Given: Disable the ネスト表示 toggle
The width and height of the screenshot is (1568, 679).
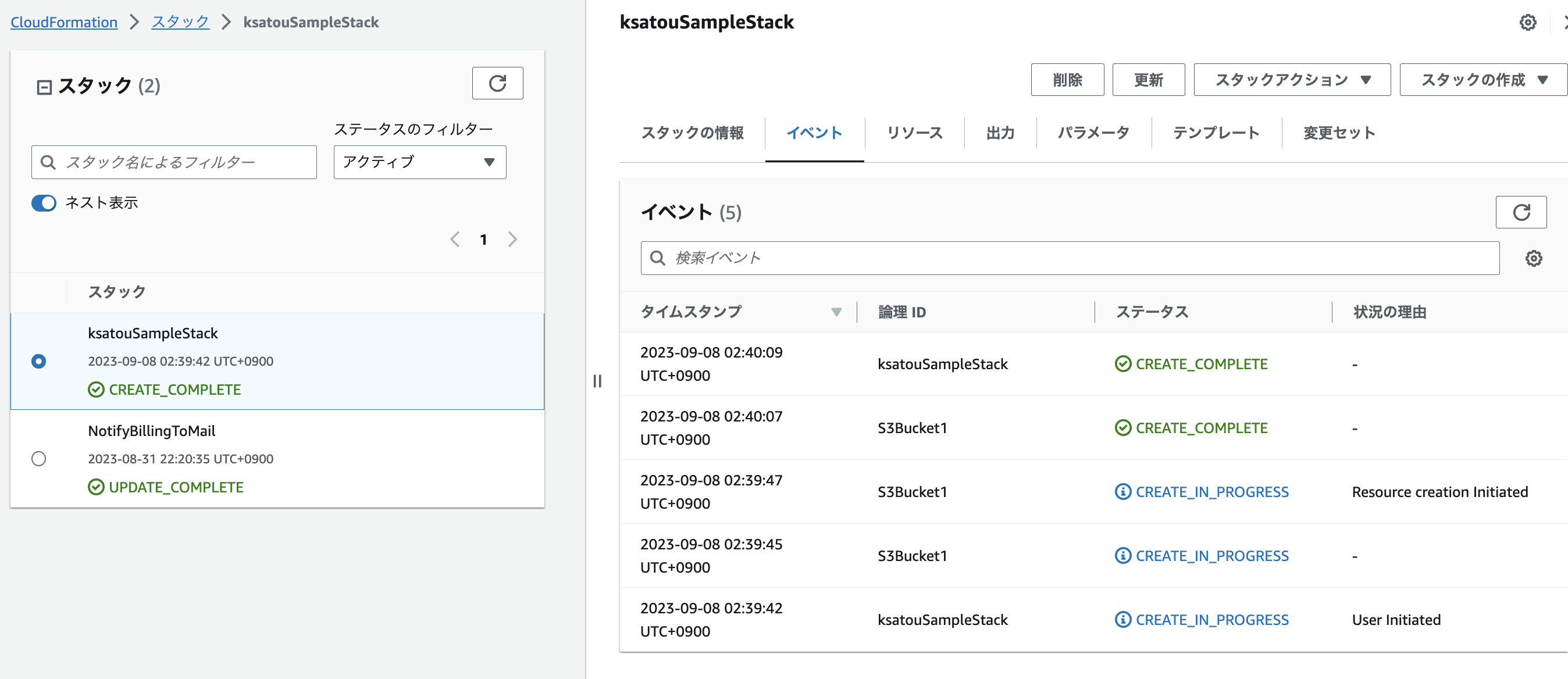Looking at the screenshot, I should pyautogui.click(x=43, y=203).
